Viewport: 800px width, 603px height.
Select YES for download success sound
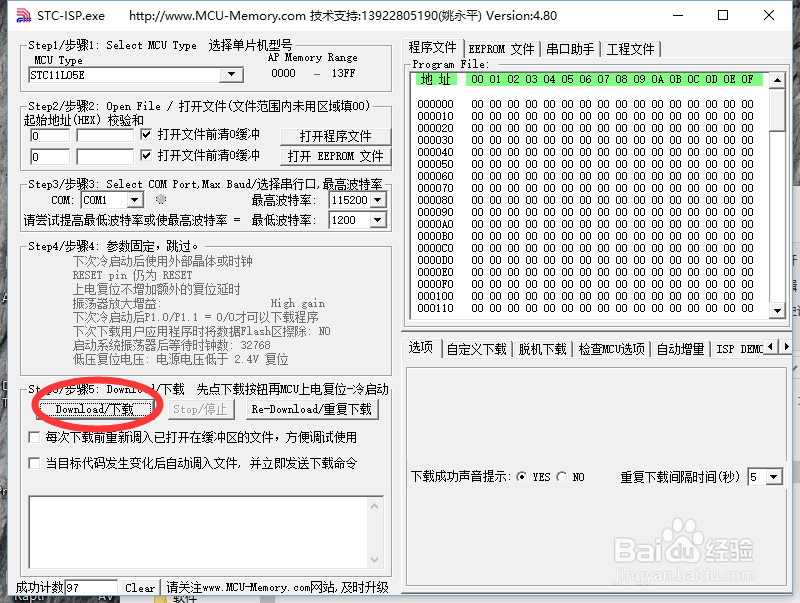(521, 476)
